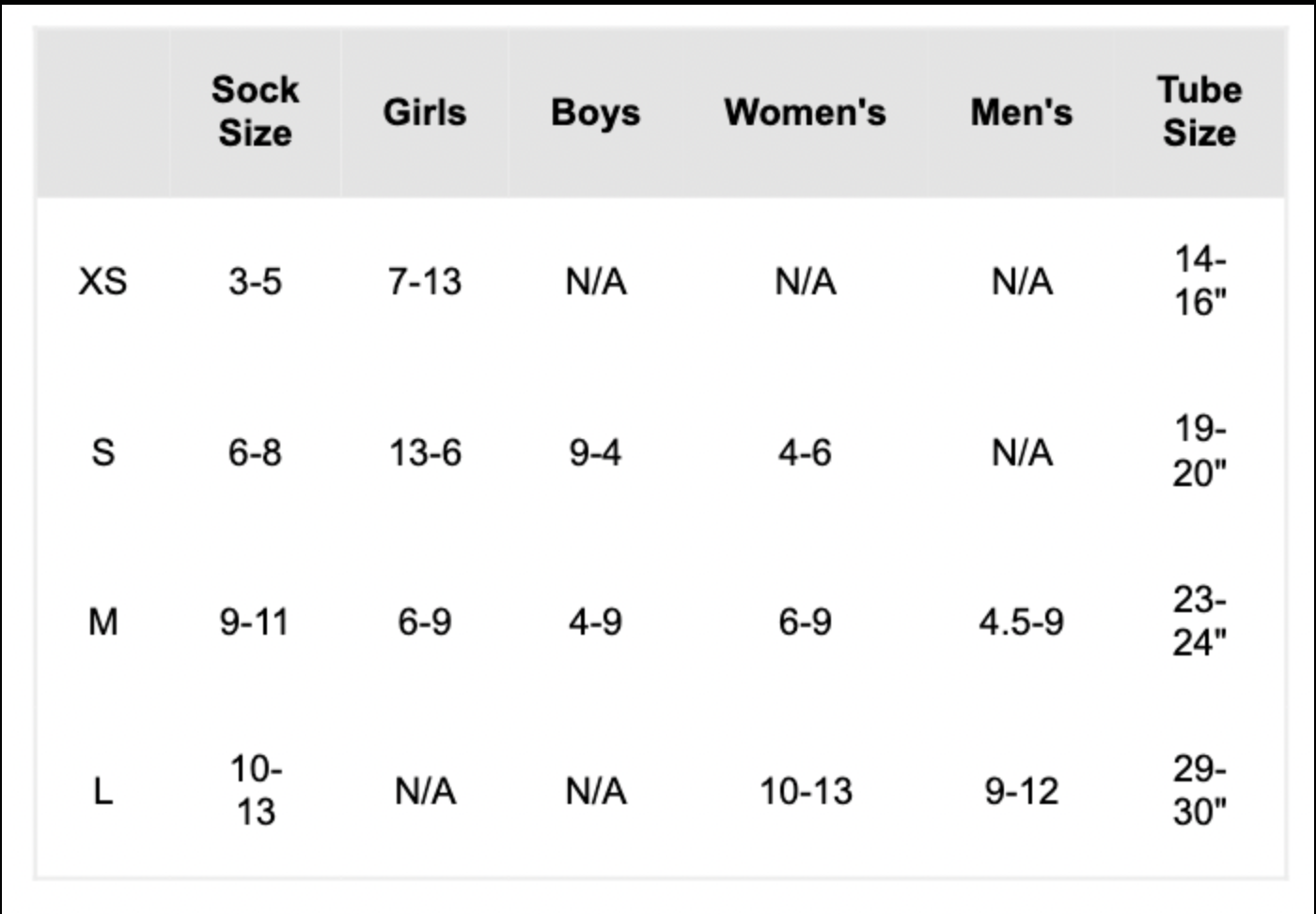Viewport: 1316px width, 914px height.
Task: Click the Sock Size column header
Action: tap(255, 111)
